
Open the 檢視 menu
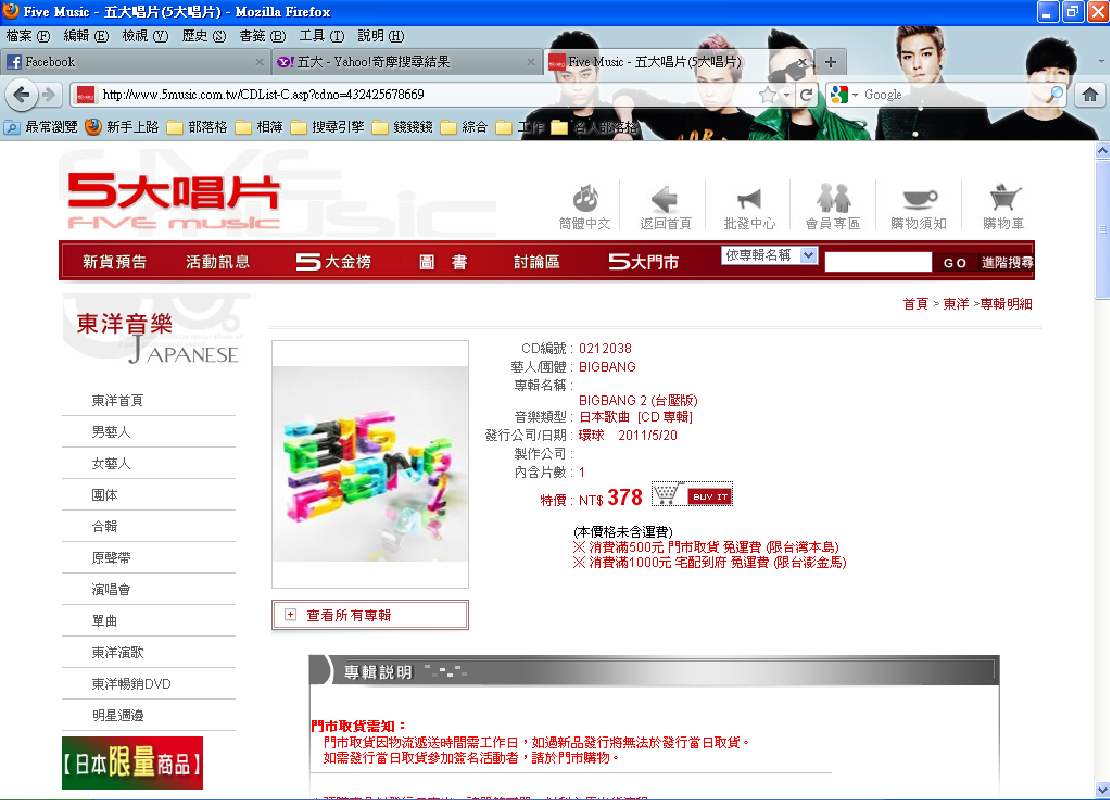pyautogui.click(x=145, y=35)
